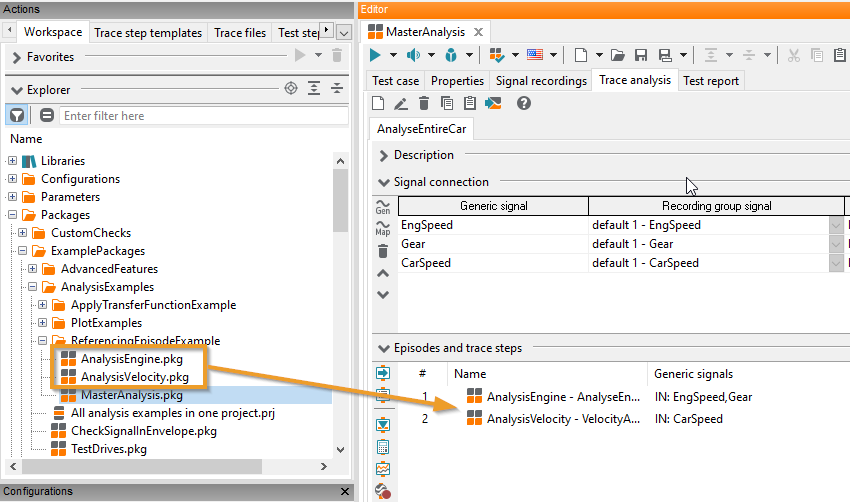Expand the Libraries tree node
Image resolution: width=850 pixels, height=502 pixels.
12,160
